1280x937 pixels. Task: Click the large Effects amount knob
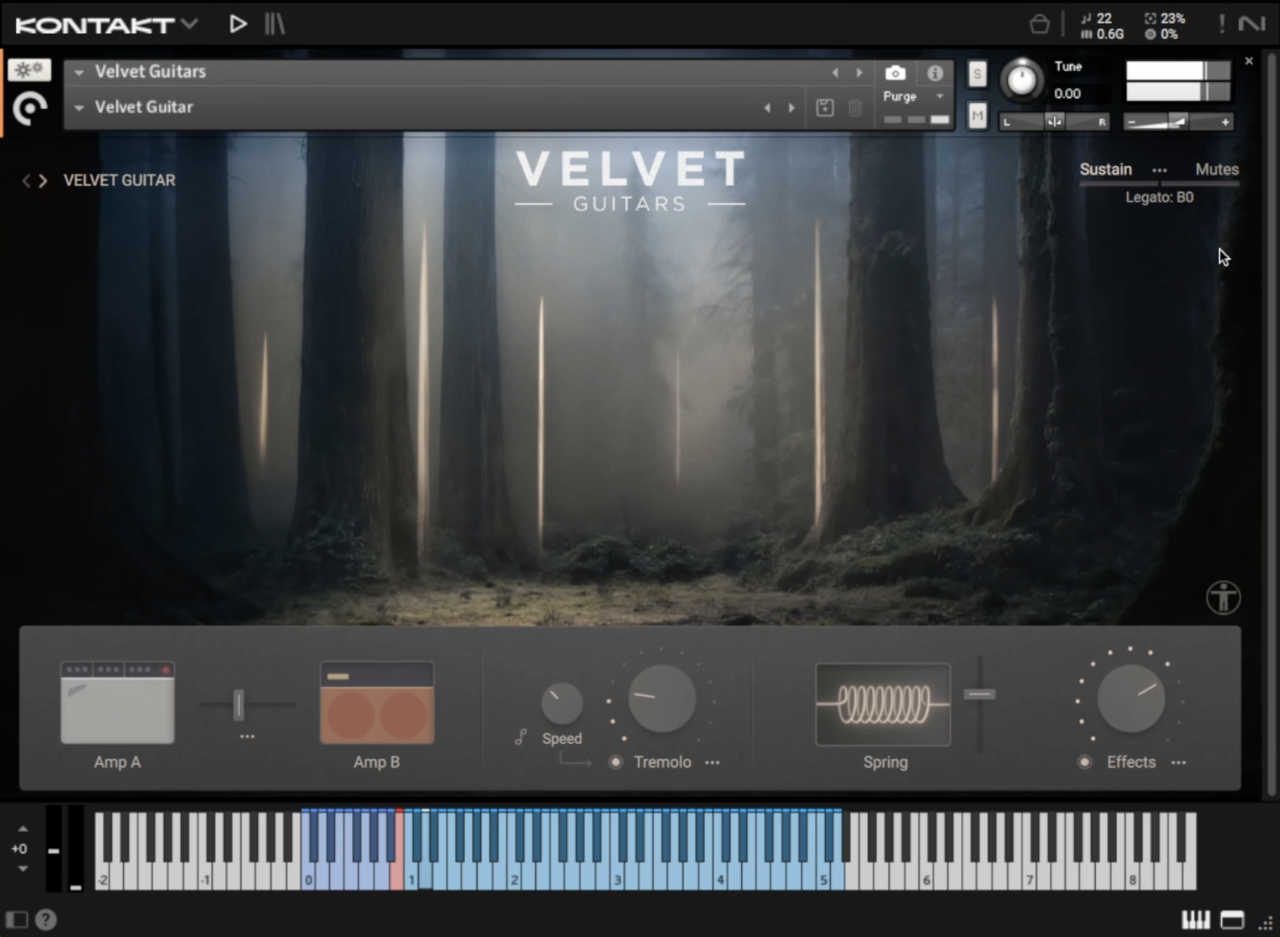click(1131, 699)
